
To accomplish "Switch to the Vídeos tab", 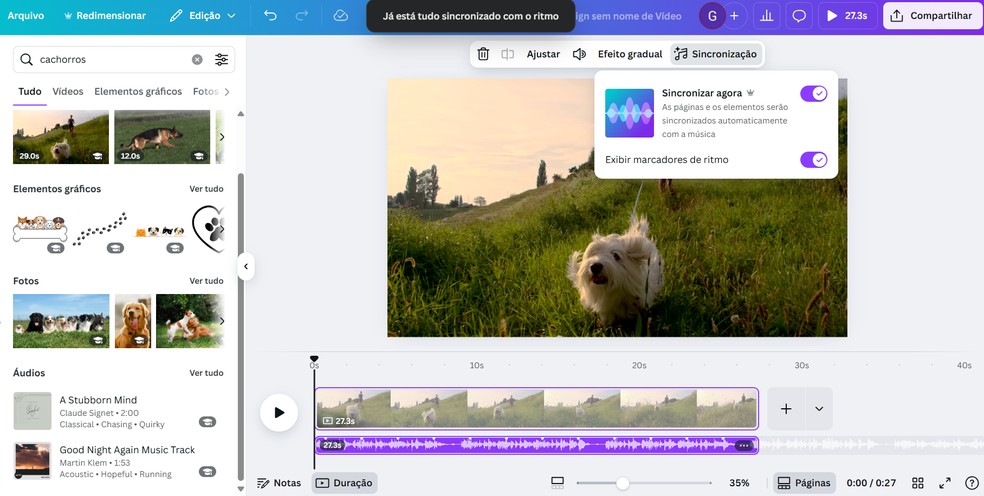I will [x=68, y=92].
